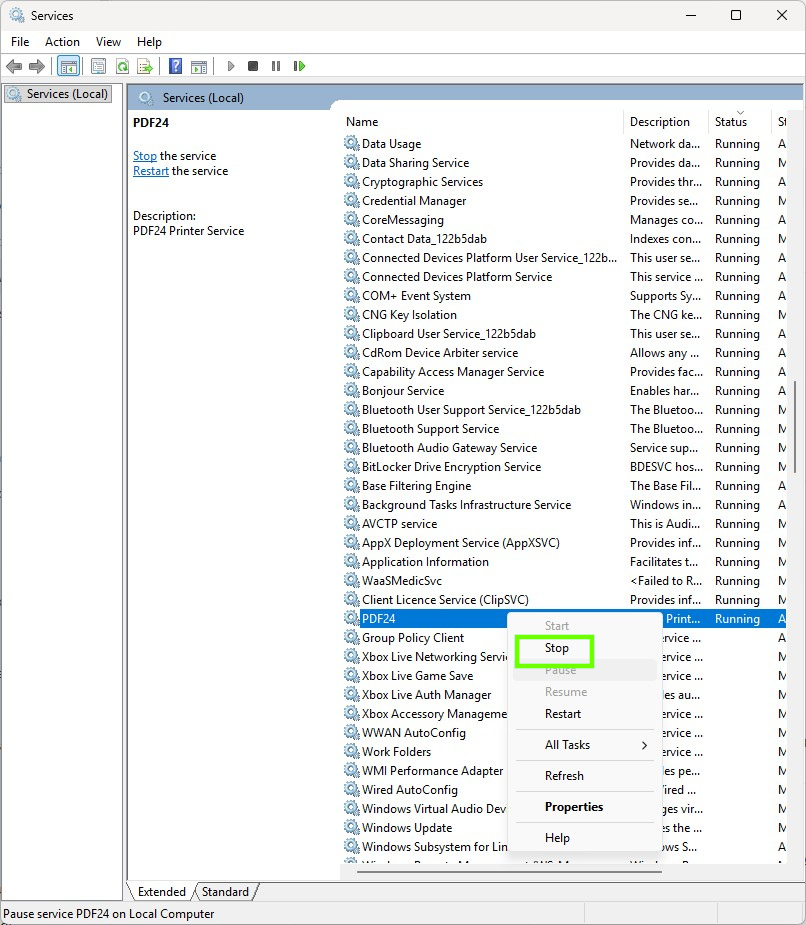Image resolution: width=806 pixels, height=925 pixels.
Task: Click the Show/Hide Console Tree toolbar icon
Action: 69,67
